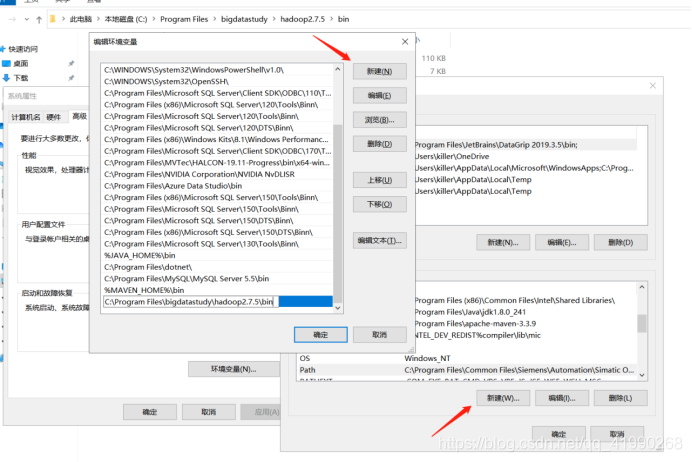692x462 pixels.
Task: Select the Path system variable row
Action: click(x=467, y=370)
